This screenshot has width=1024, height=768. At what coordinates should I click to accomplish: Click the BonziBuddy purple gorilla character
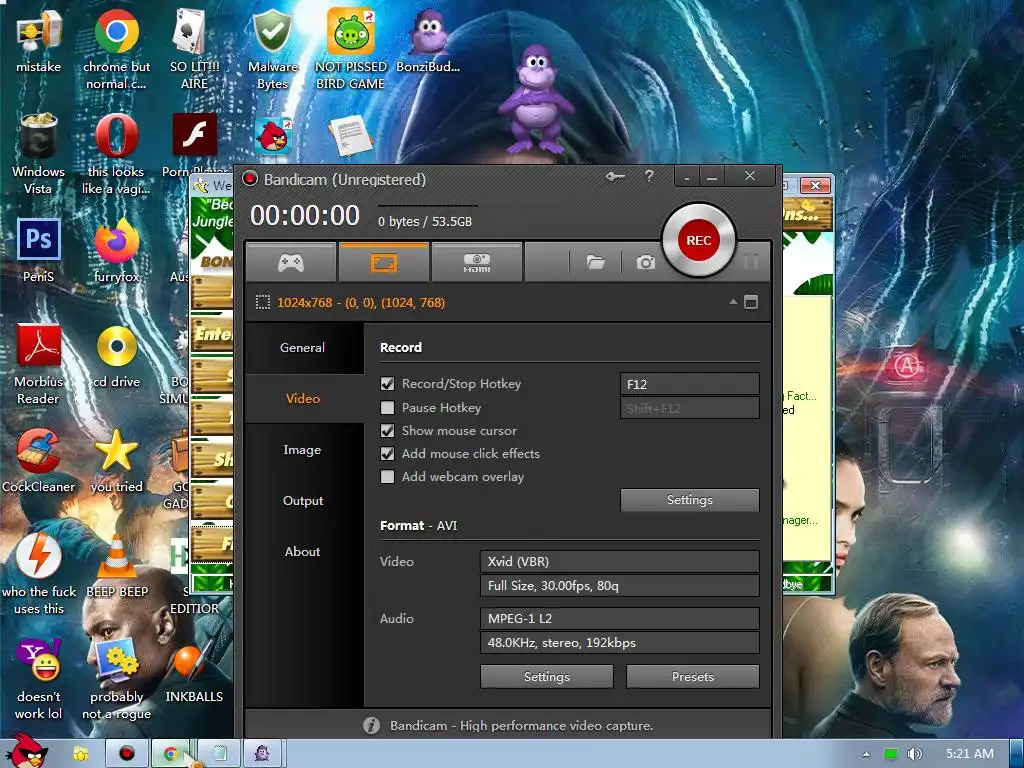pyautogui.click(x=536, y=99)
